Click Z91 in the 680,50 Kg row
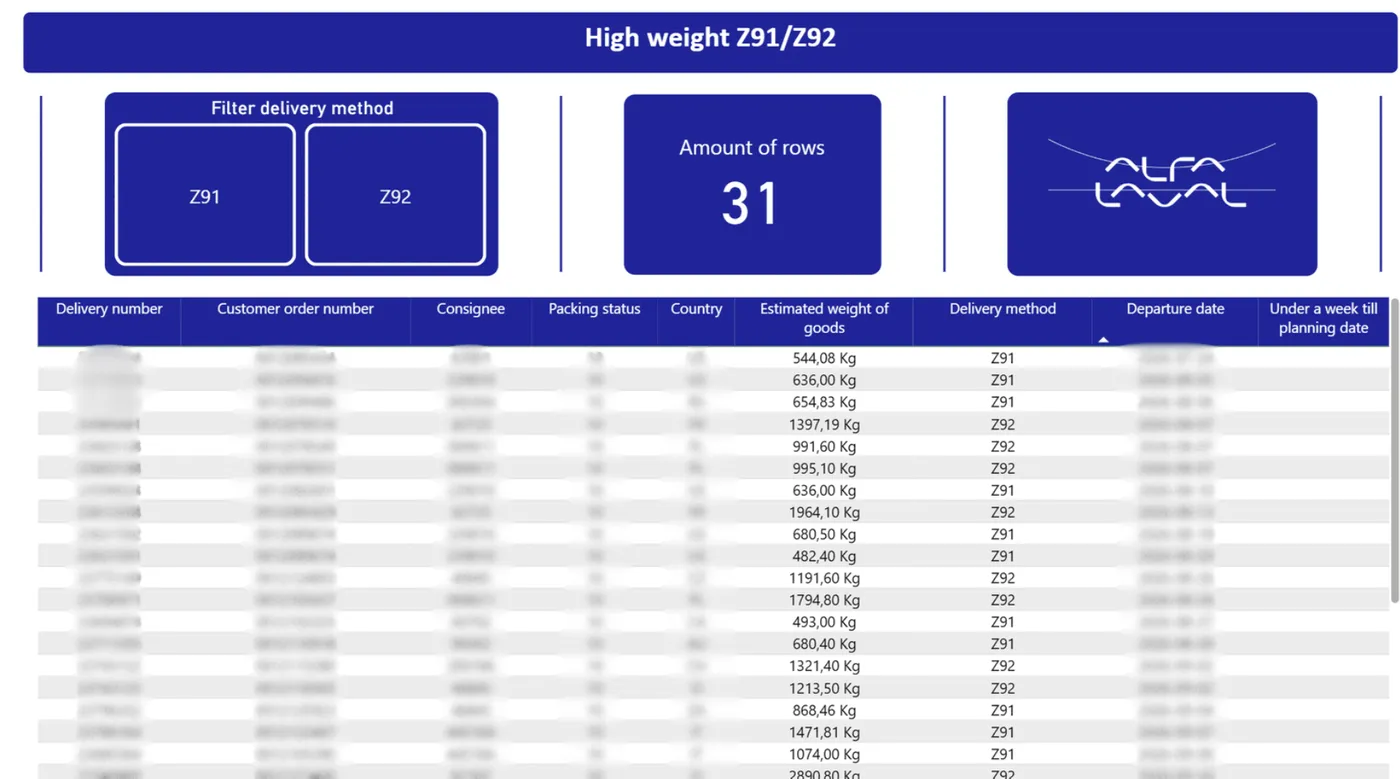Screen dimensions: 1400x779 click(1002, 534)
